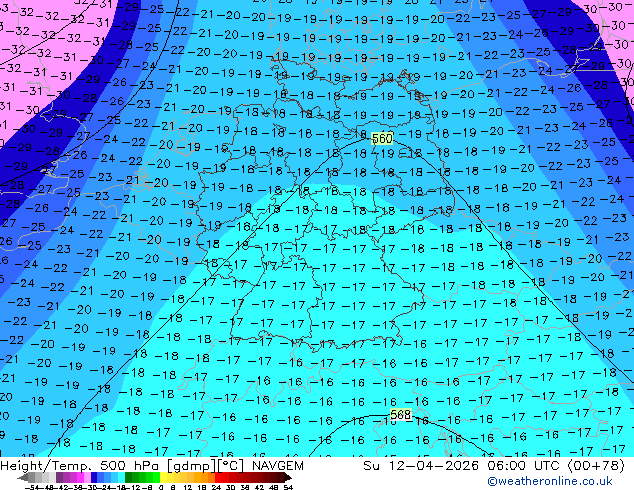This screenshot has height=490, width=634.
Task: Click the NAVGEM model name in the title
Action: tap(277, 466)
